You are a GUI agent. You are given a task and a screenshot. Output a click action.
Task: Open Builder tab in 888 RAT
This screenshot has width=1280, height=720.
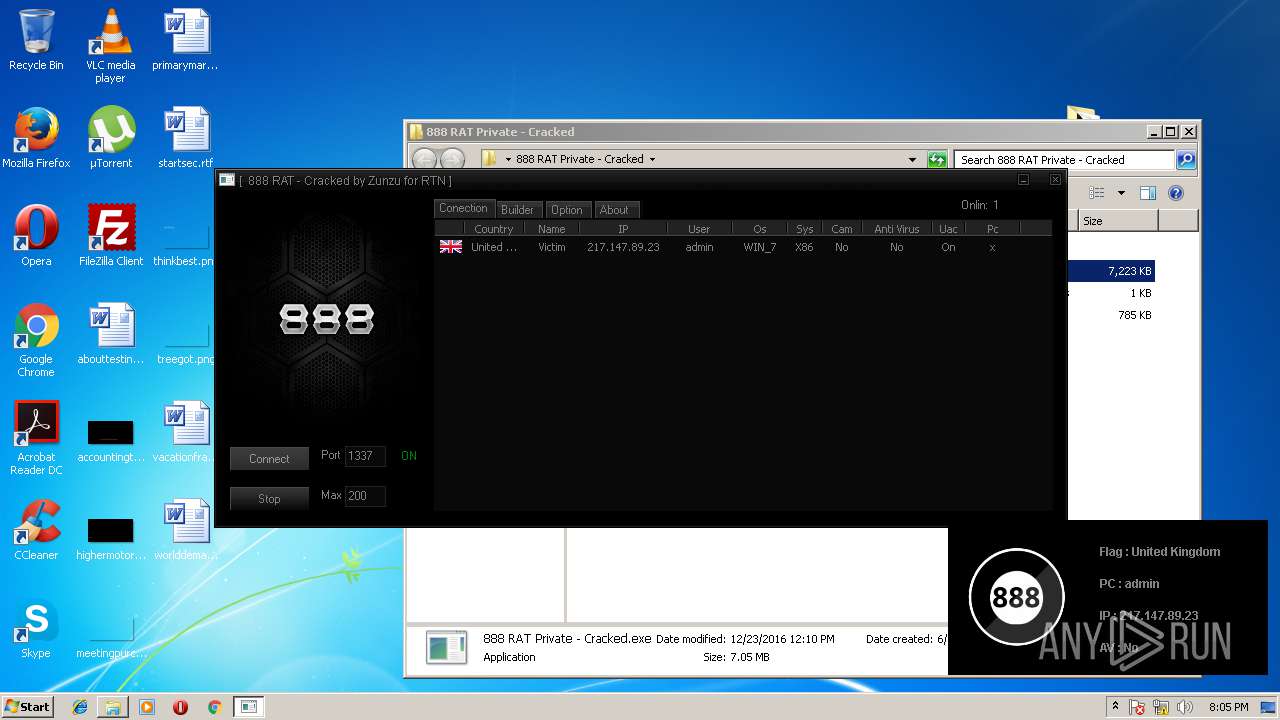[517, 209]
